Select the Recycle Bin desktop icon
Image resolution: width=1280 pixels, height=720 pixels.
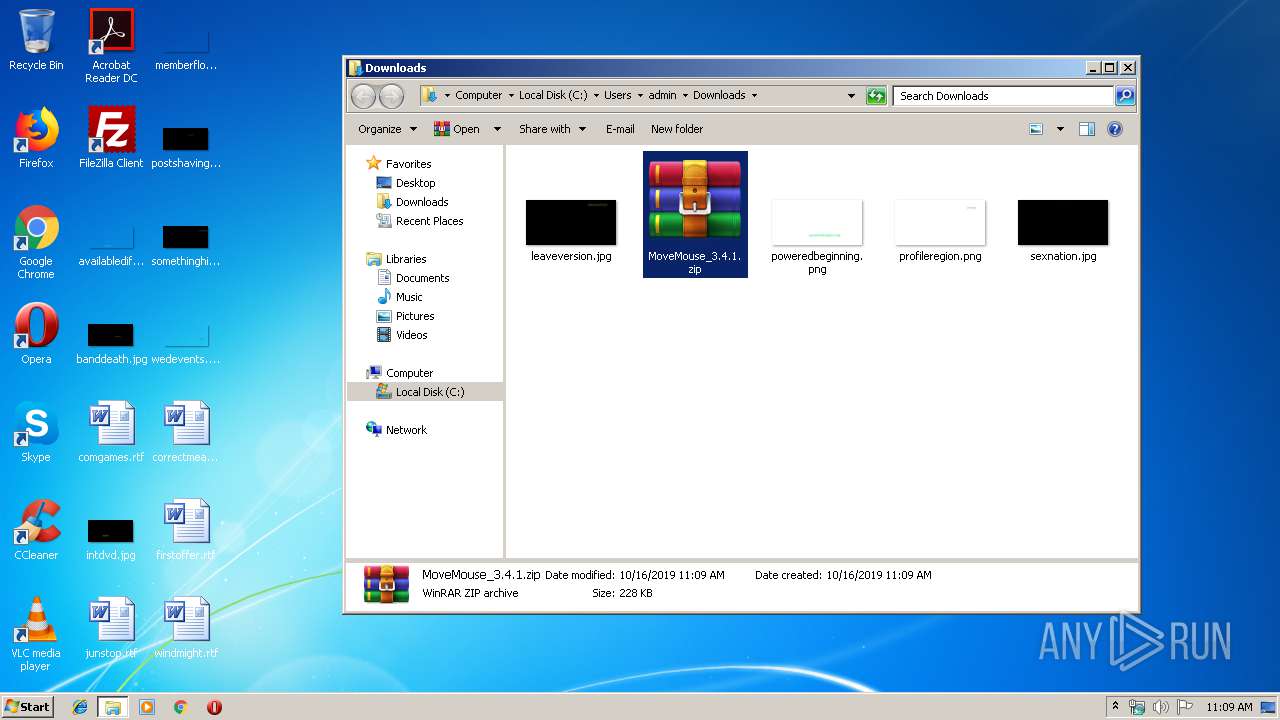point(36,40)
